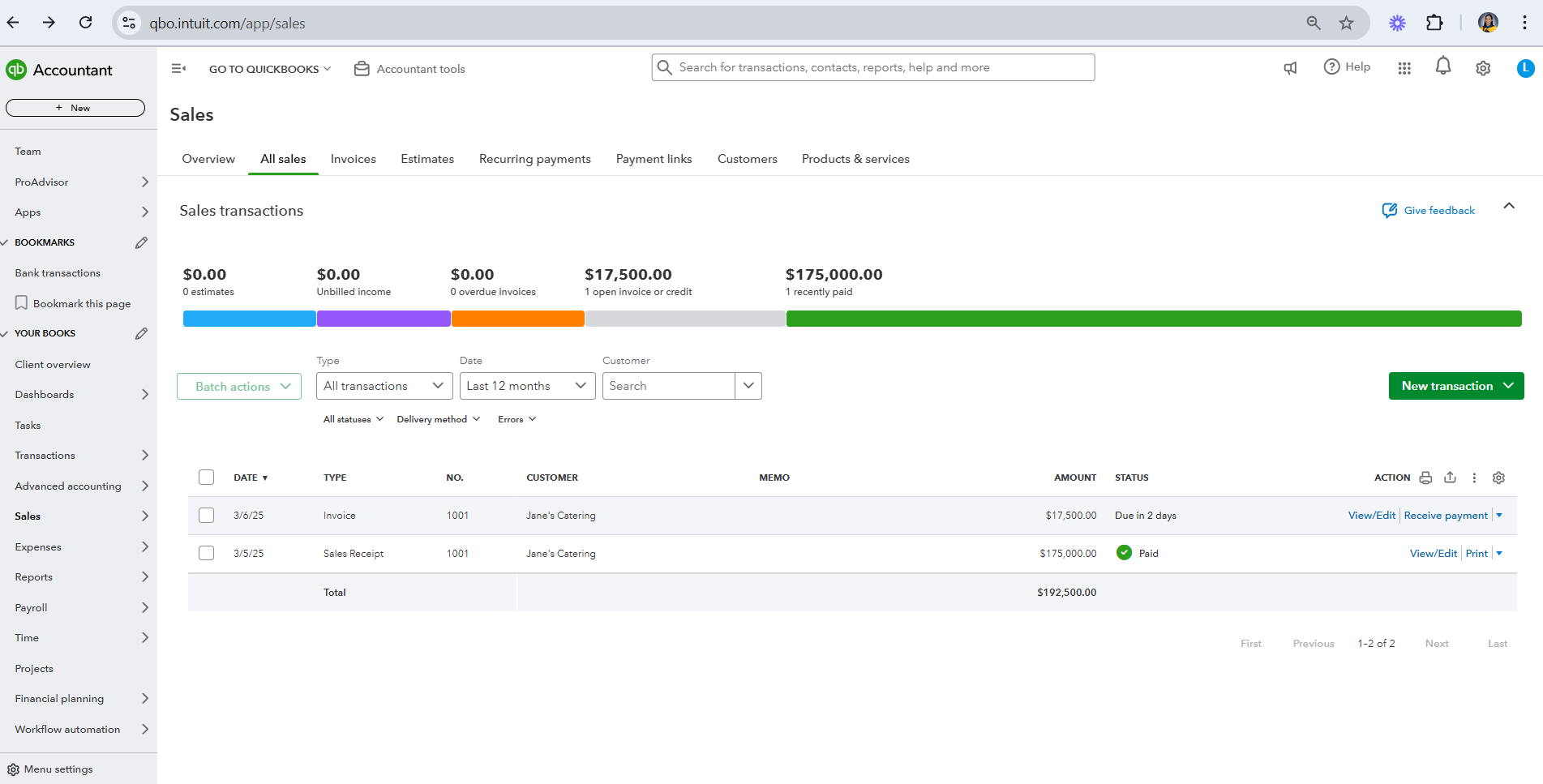1543x784 pixels.
Task: Open the Type All transactions dropdown
Action: click(x=384, y=386)
